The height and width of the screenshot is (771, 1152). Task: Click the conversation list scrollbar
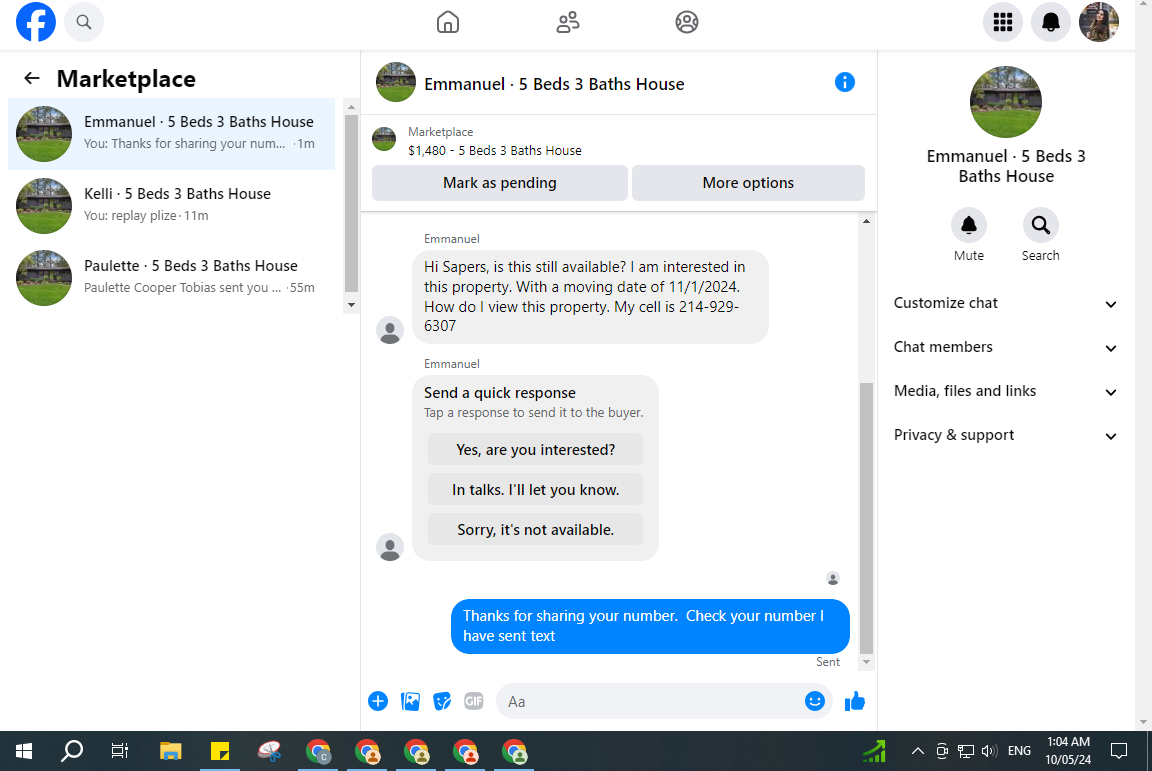(x=351, y=202)
